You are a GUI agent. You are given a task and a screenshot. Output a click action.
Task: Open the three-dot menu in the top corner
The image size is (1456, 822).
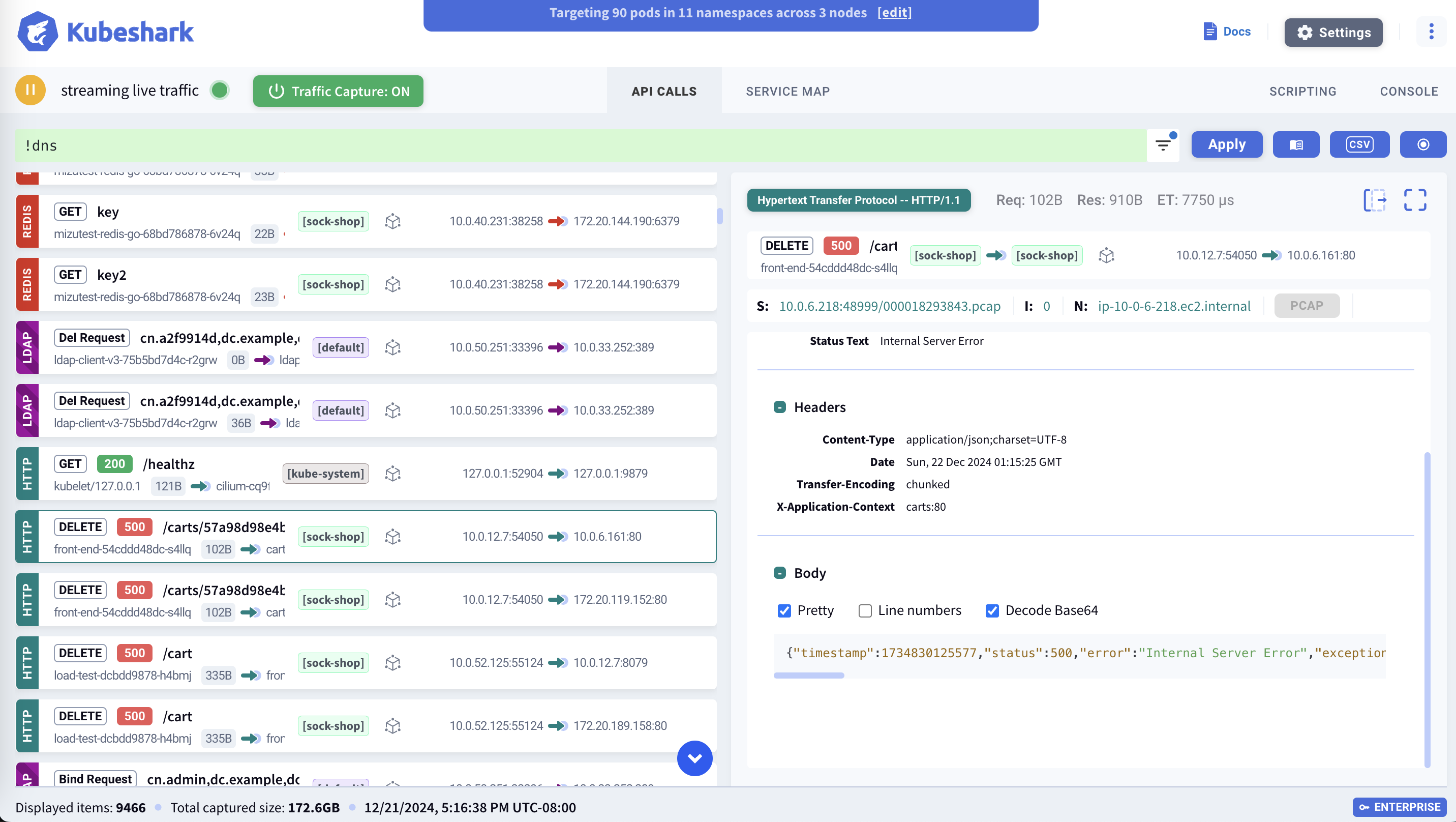coord(1431,32)
